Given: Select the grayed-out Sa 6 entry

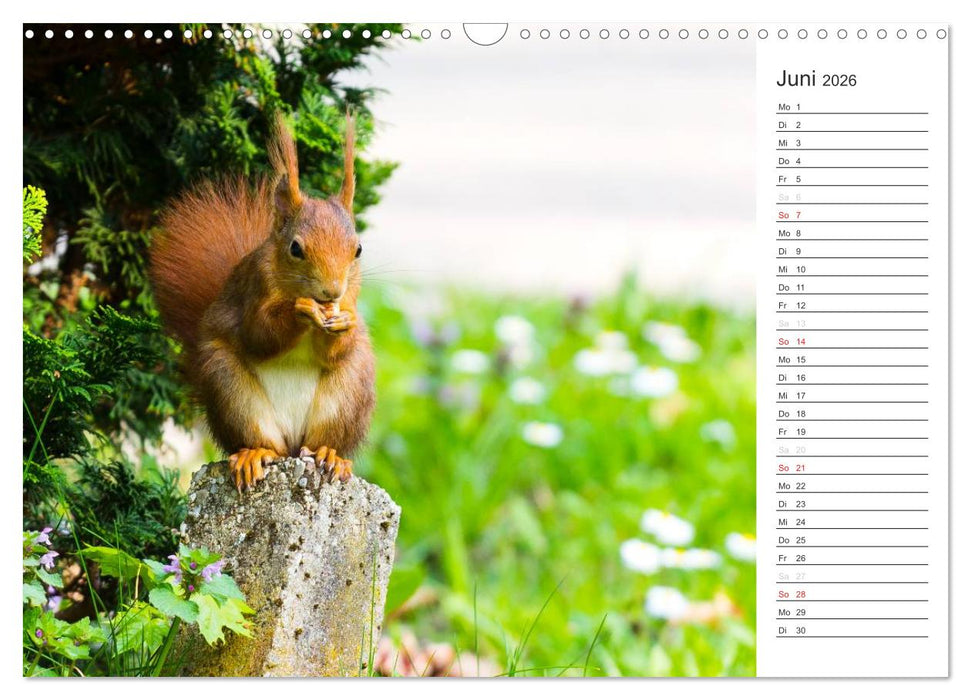Looking at the screenshot, I should pyautogui.click(x=790, y=197).
